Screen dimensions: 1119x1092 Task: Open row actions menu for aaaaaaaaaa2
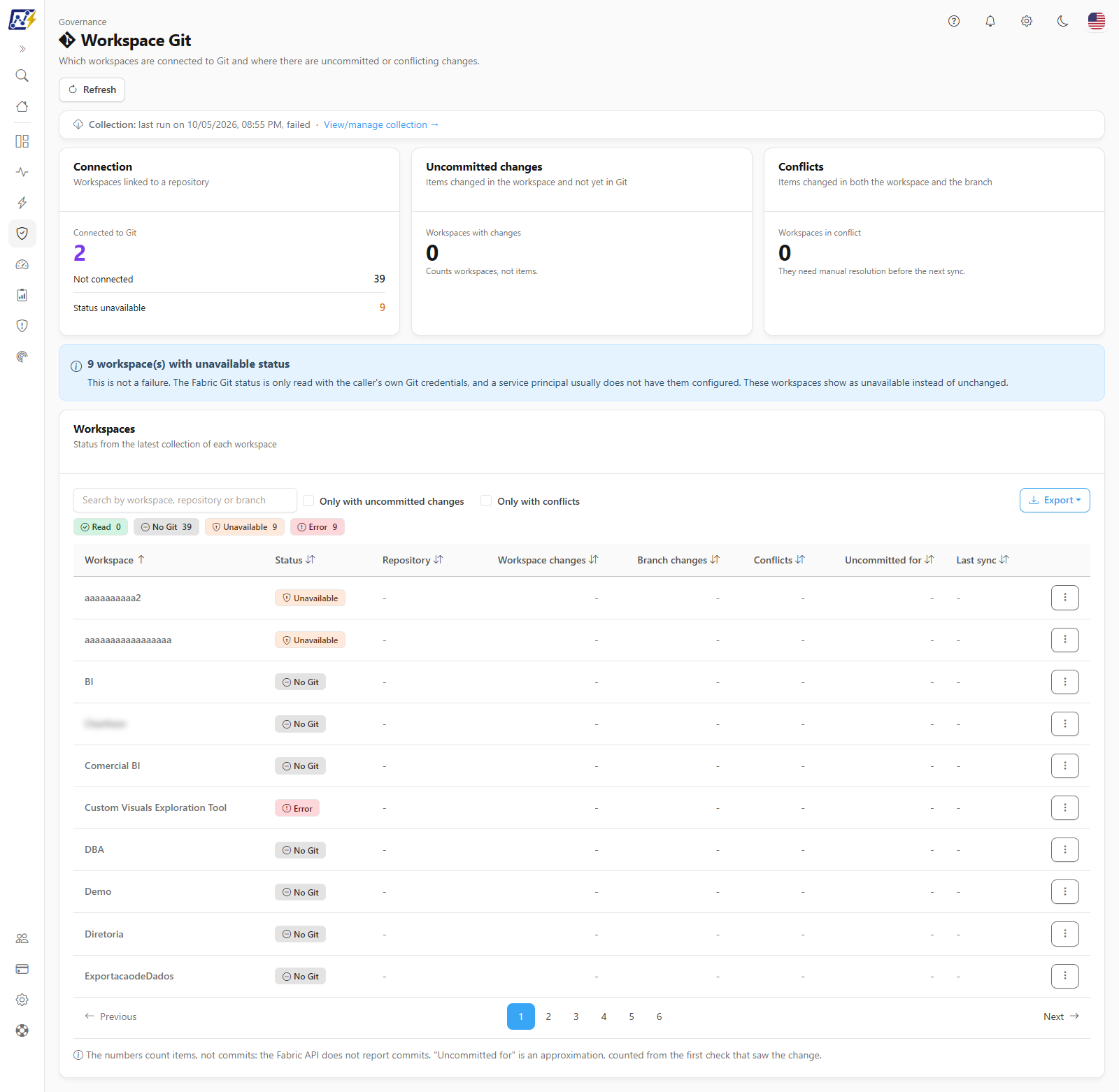pos(1065,598)
